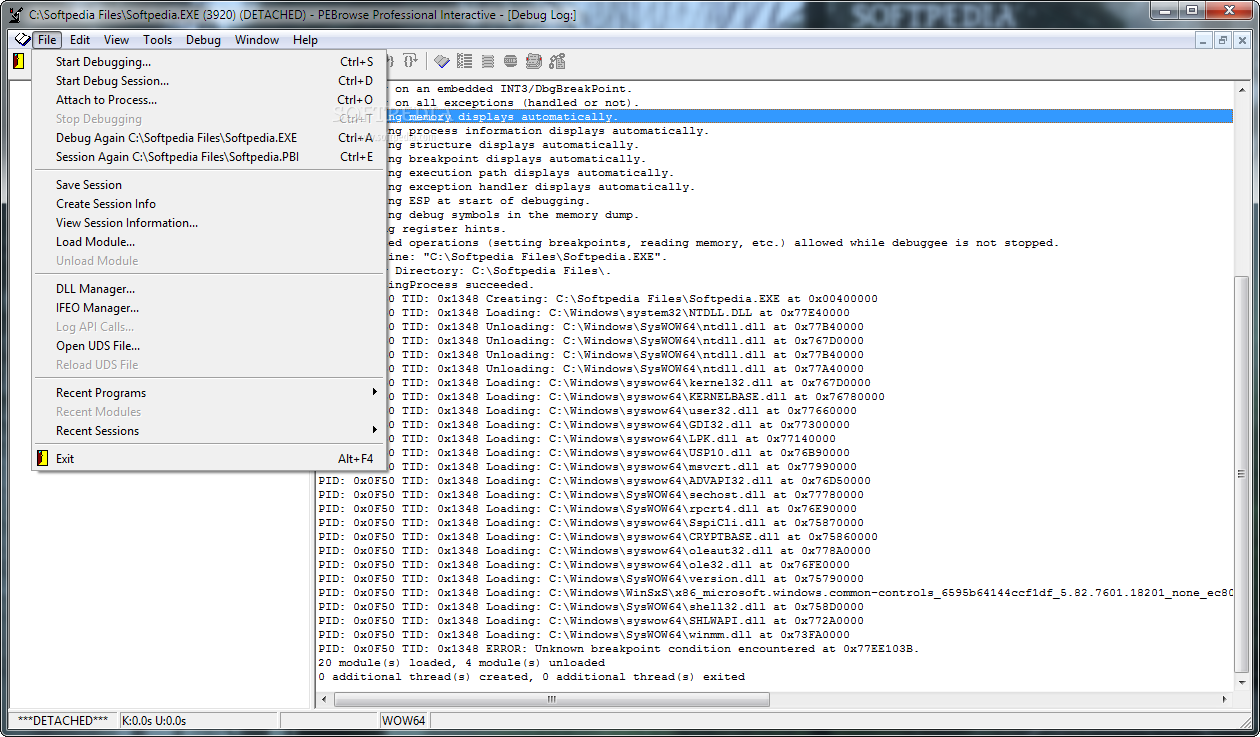Click the red-marked log toolbar icon

pyautogui.click(x=534, y=62)
